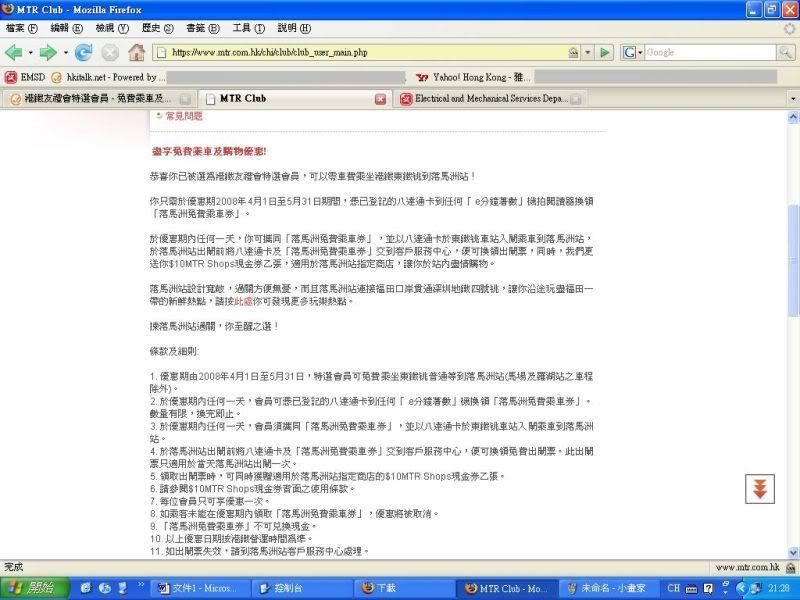Screen dimensions: 800x600
Task: Open the 歷史 (History) menu
Action: click(x=157, y=29)
